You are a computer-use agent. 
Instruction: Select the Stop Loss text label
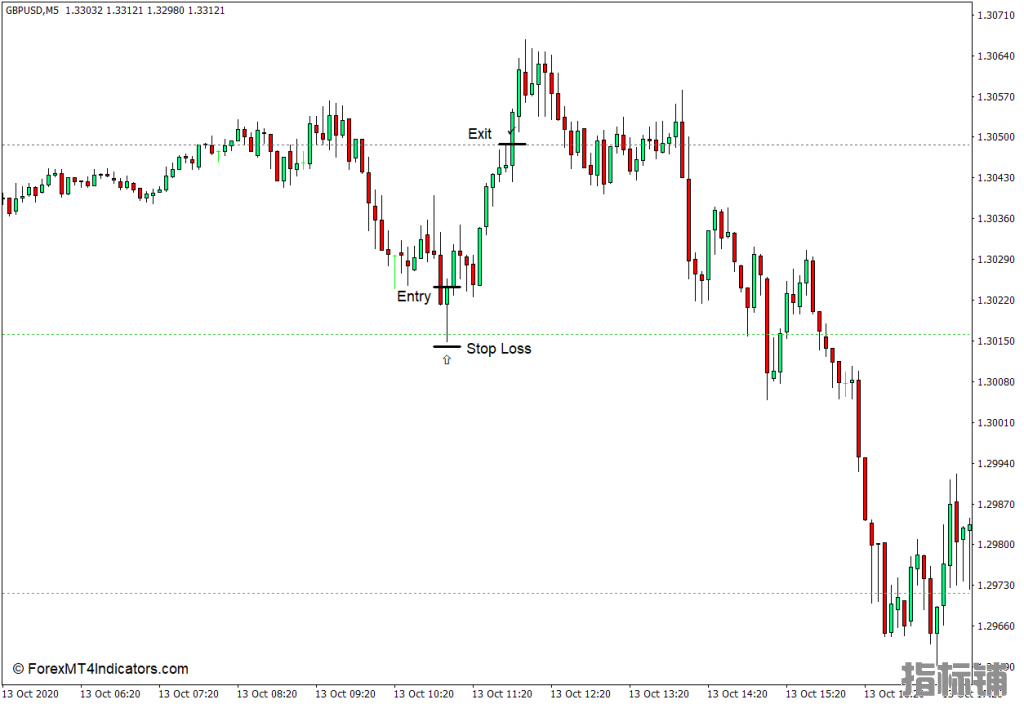pos(499,349)
